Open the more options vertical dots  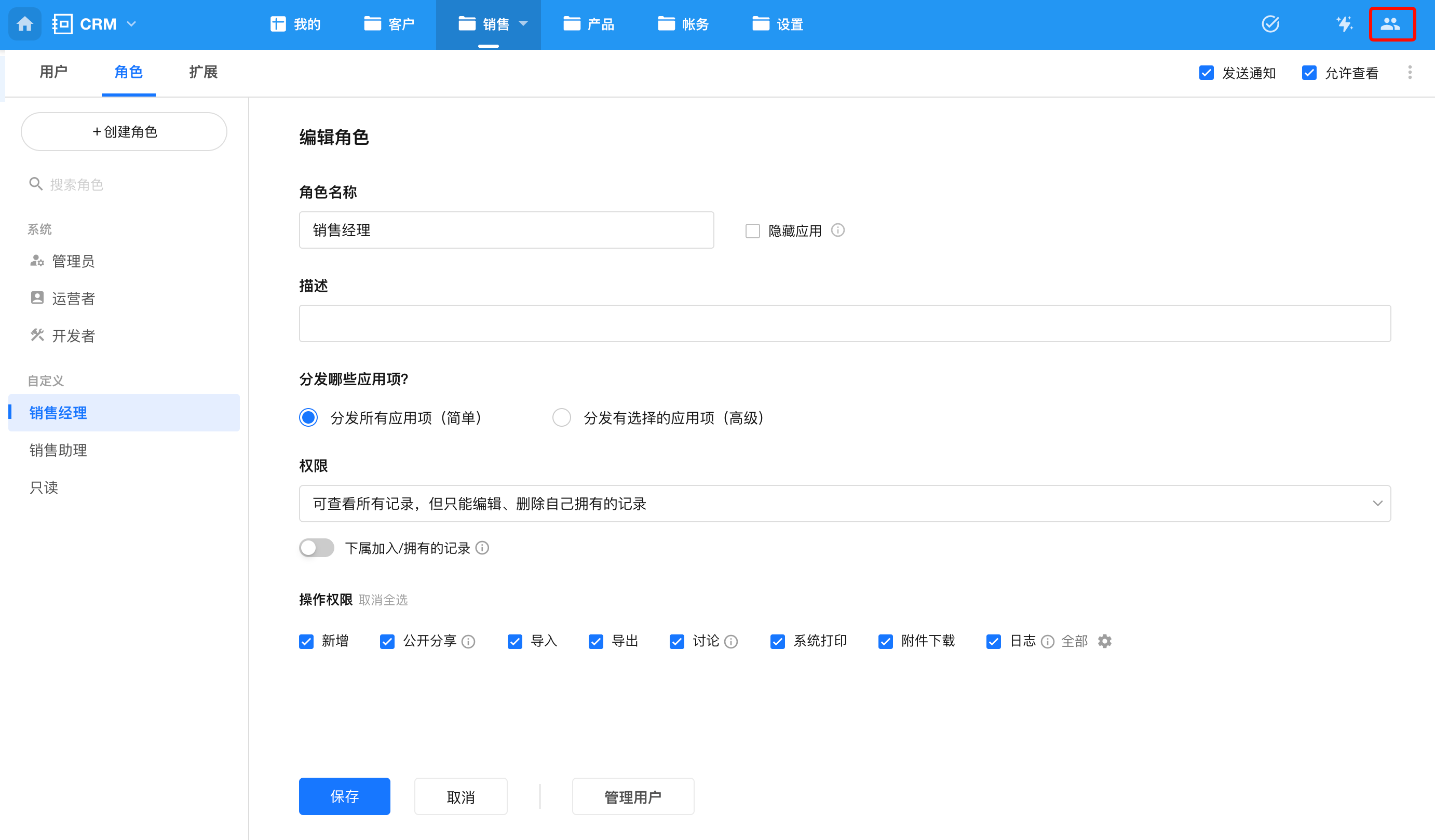(x=1410, y=73)
